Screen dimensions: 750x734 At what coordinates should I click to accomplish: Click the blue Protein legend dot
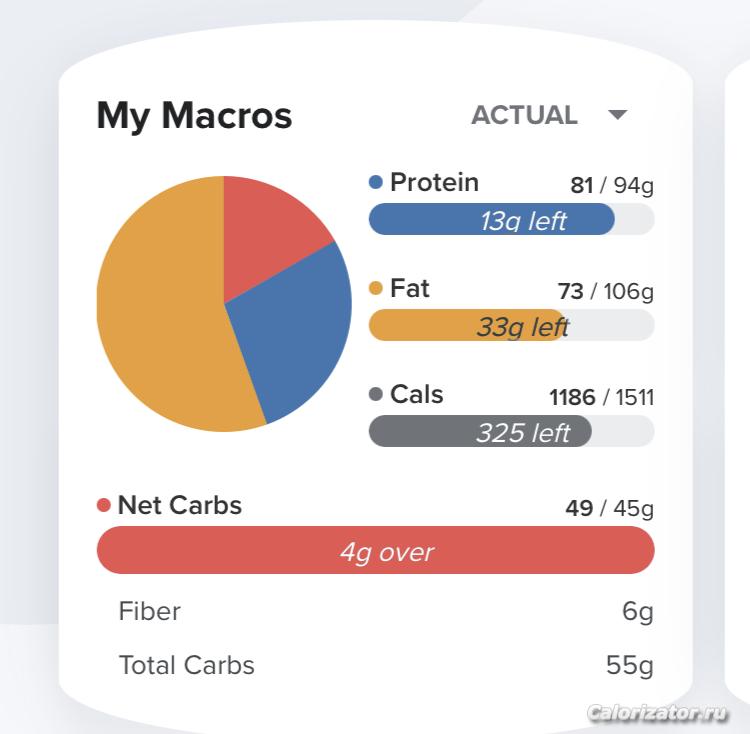click(376, 183)
